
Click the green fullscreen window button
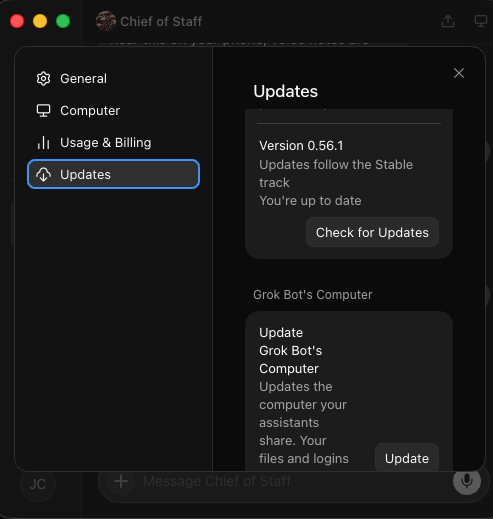coord(63,21)
